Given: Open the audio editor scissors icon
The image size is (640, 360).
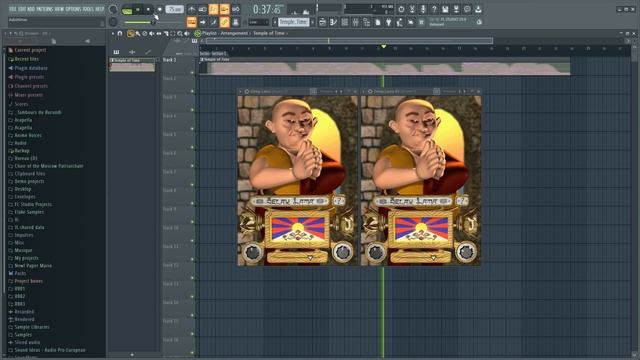Looking at the screenshot, I should tap(412, 9).
